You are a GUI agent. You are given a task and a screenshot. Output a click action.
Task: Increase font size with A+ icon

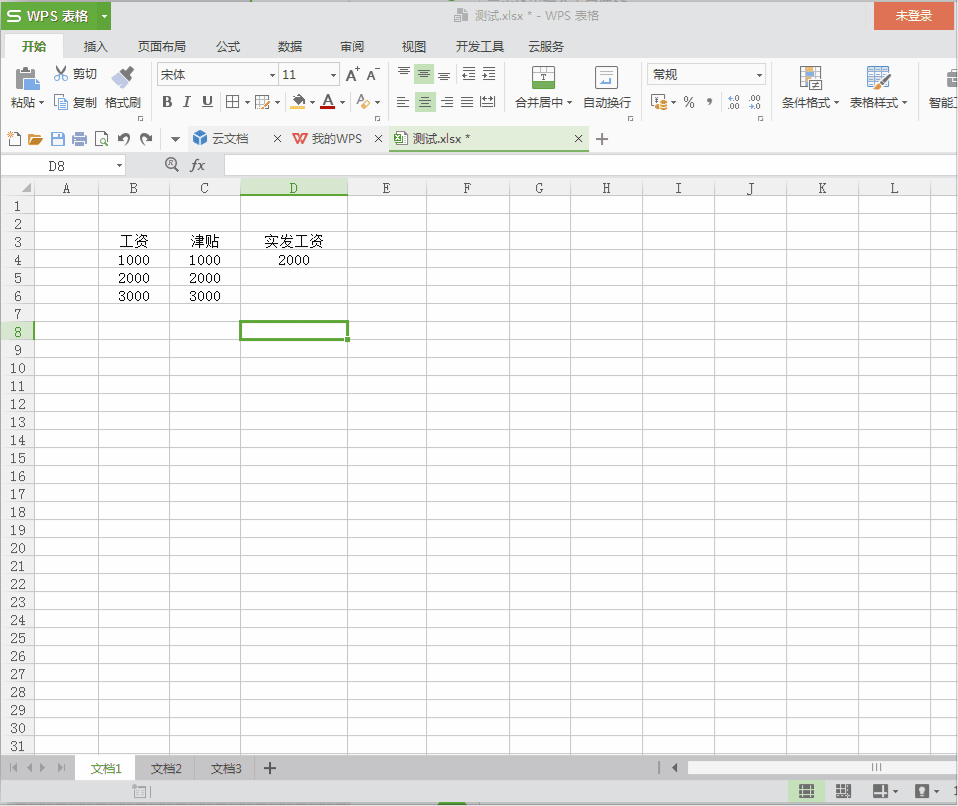tap(353, 75)
